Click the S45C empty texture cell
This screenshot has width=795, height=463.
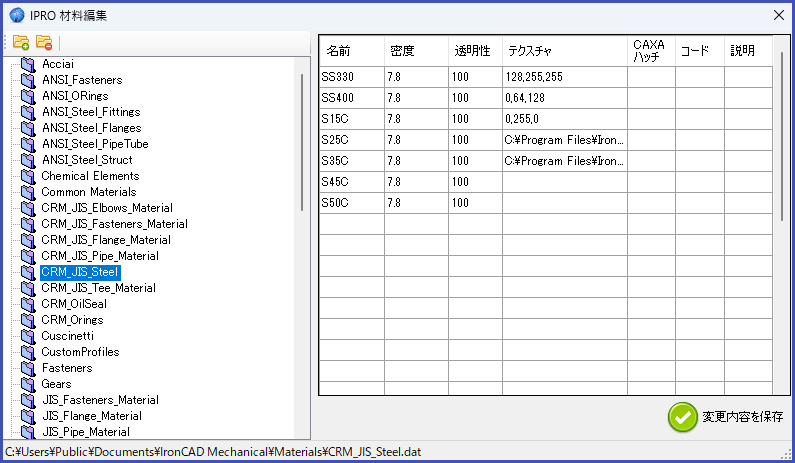point(565,182)
